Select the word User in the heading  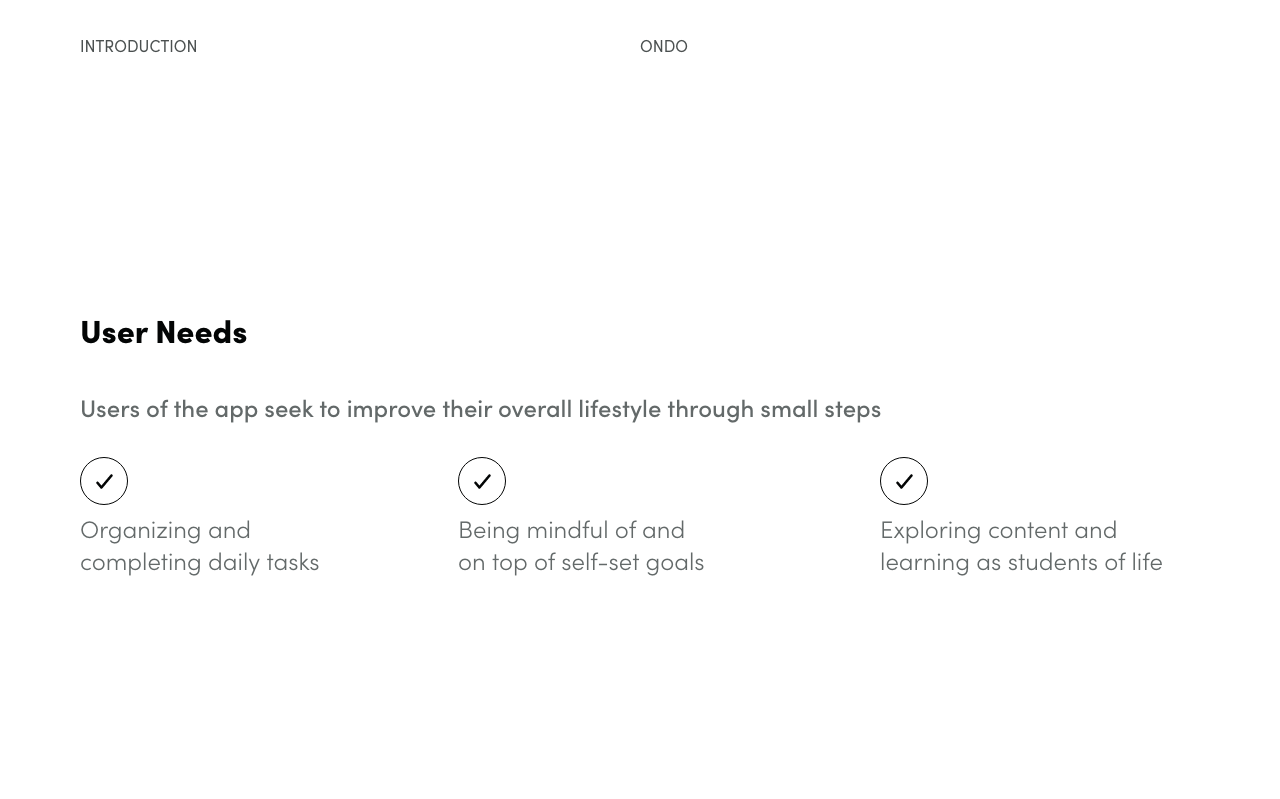click(114, 331)
